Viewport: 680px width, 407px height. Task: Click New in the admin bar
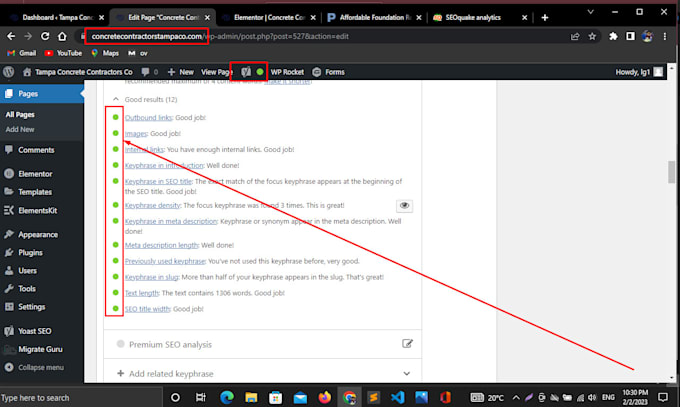pos(181,72)
